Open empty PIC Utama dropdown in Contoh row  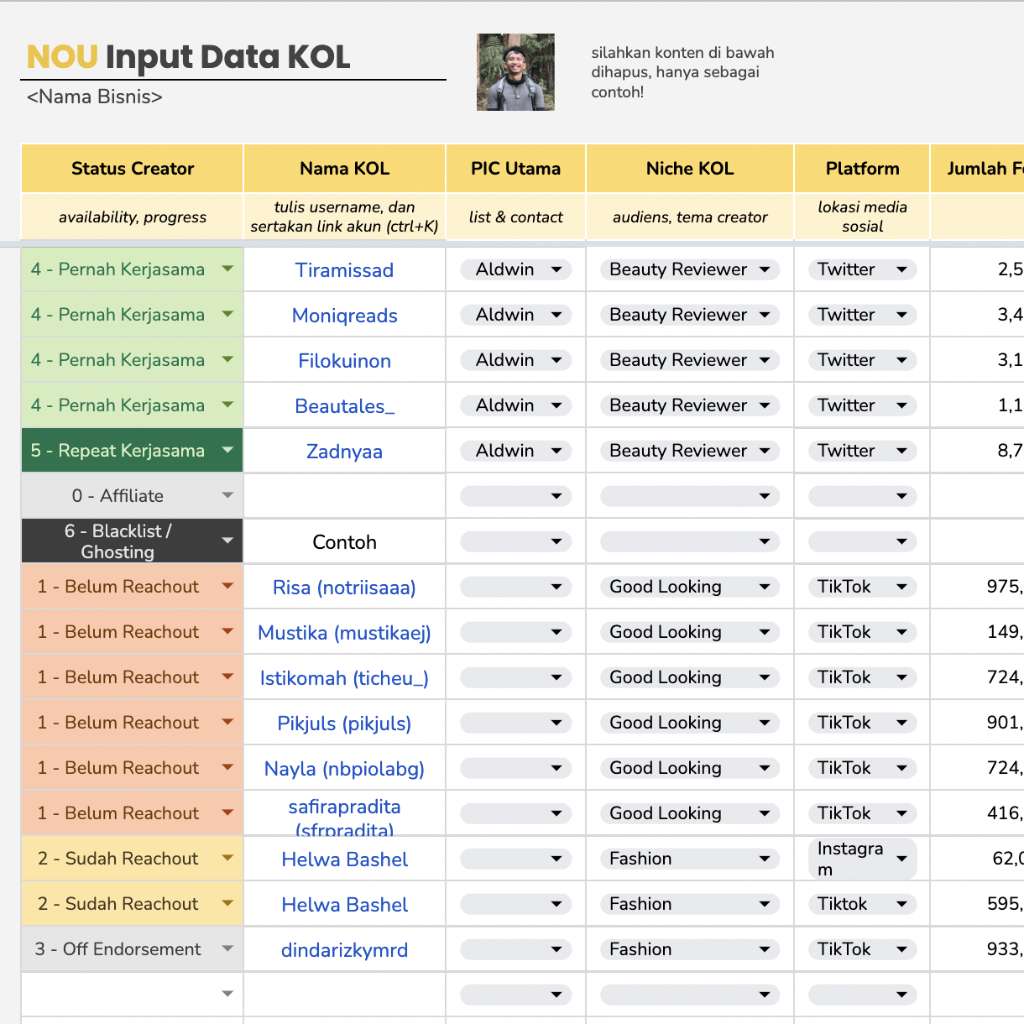coord(557,542)
